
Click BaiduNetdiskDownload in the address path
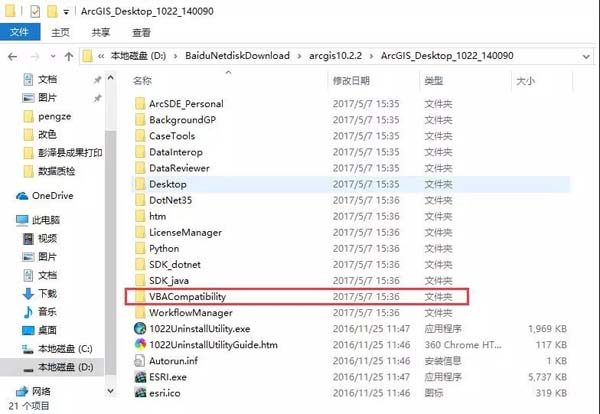click(x=237, y=56)
